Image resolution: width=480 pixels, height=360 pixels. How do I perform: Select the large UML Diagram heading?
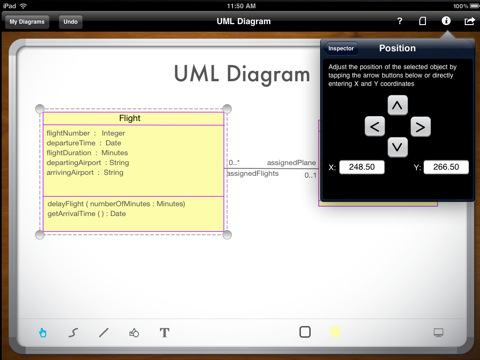pyautogui.click(x=242, y=74)
